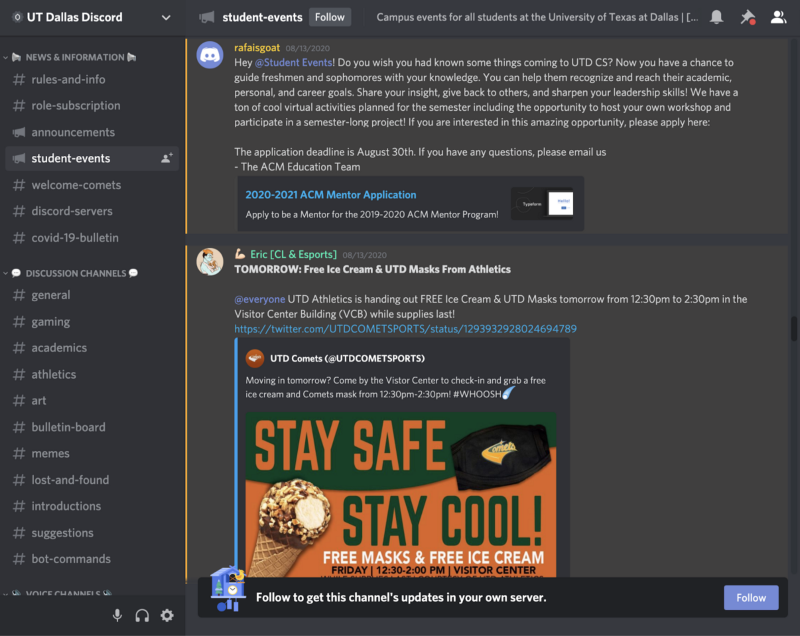800x636 pixels.
Task: Go to the gaming channel
Action: (x=92, y=321)
